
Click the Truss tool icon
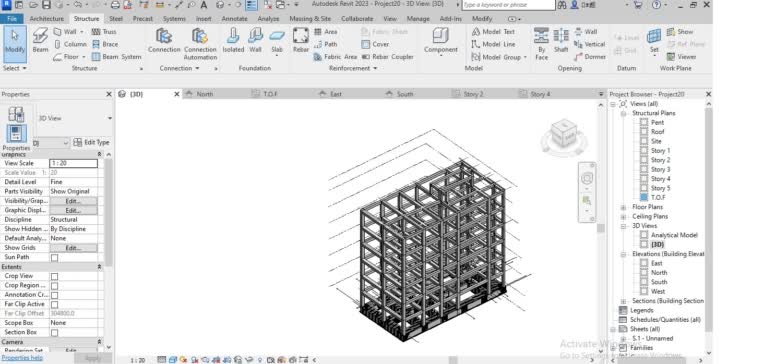96,32
